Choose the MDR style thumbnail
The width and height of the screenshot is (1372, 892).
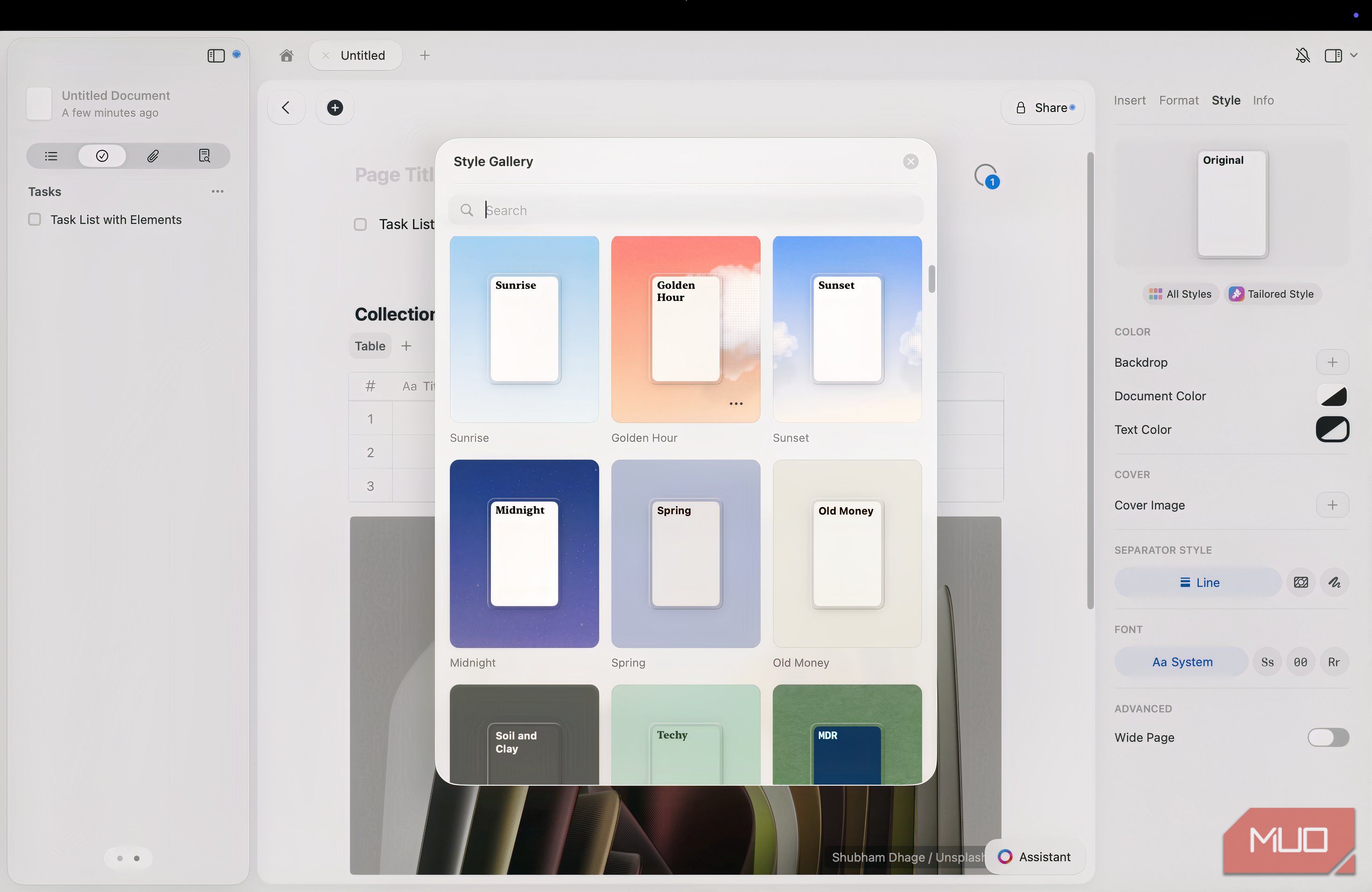847,734
